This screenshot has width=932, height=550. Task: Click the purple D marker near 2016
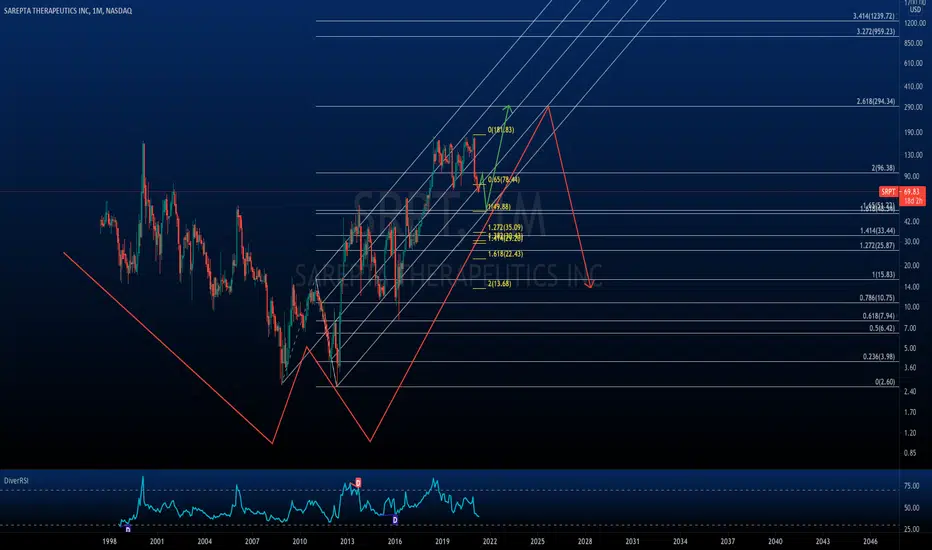tap(395, 520)
